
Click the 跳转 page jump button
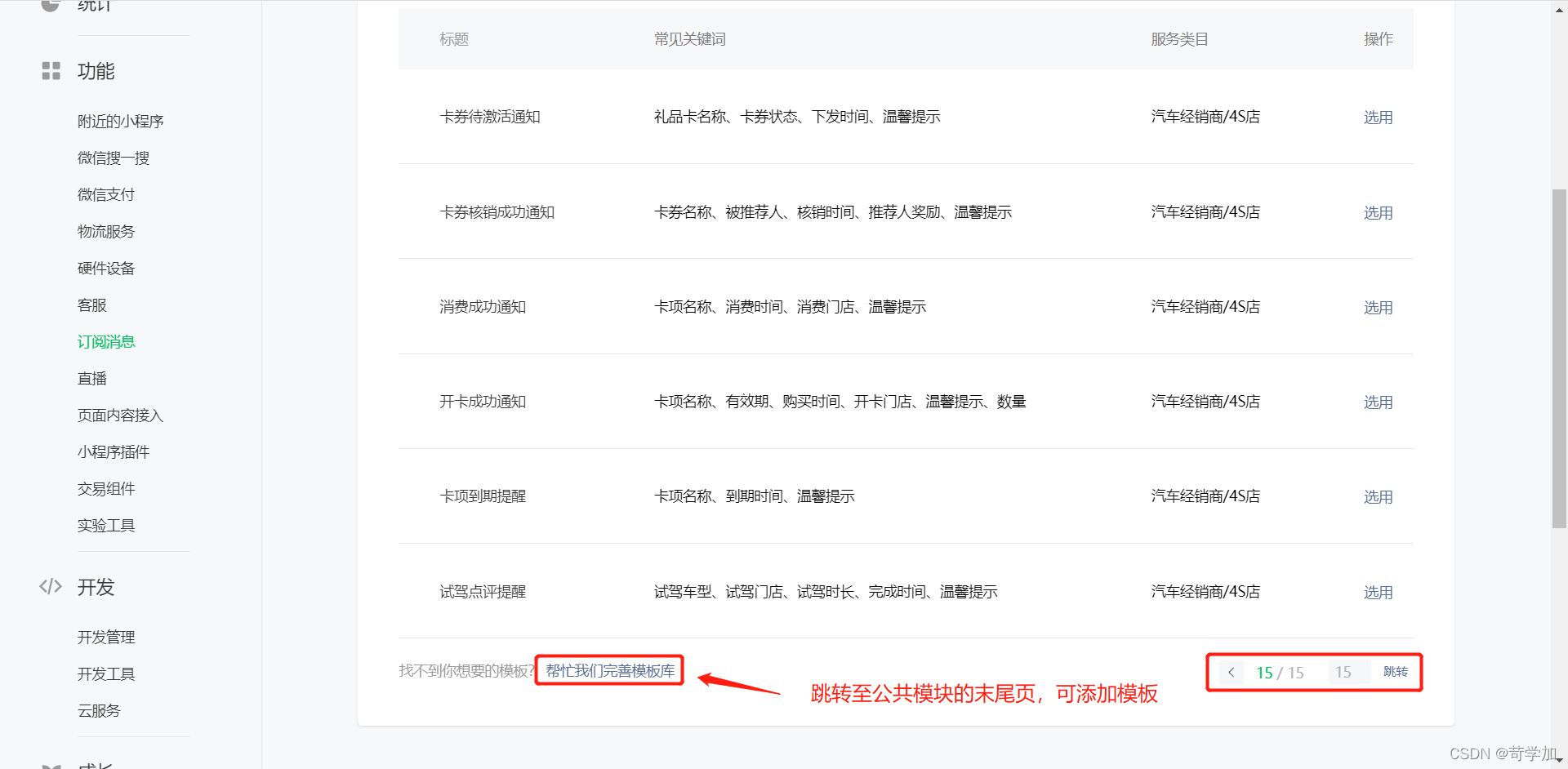(1396, 672)
